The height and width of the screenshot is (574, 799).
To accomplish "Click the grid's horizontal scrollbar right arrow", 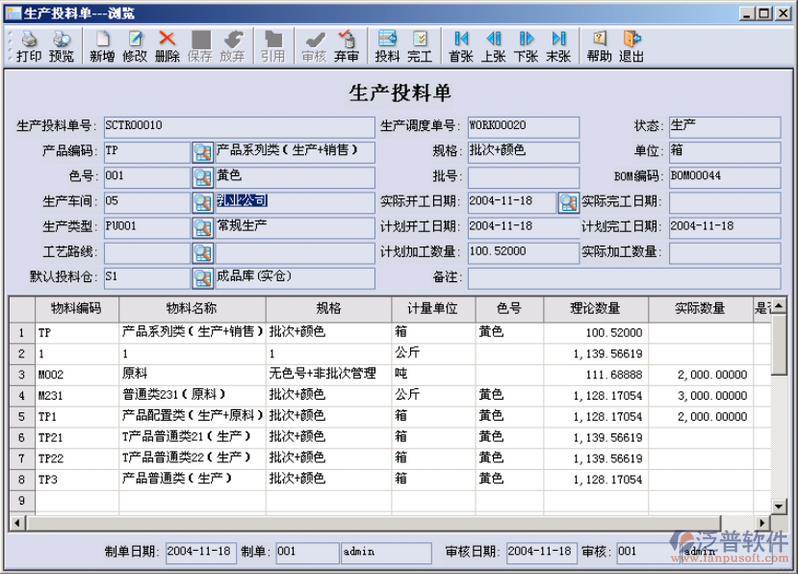I will (763, 523).
